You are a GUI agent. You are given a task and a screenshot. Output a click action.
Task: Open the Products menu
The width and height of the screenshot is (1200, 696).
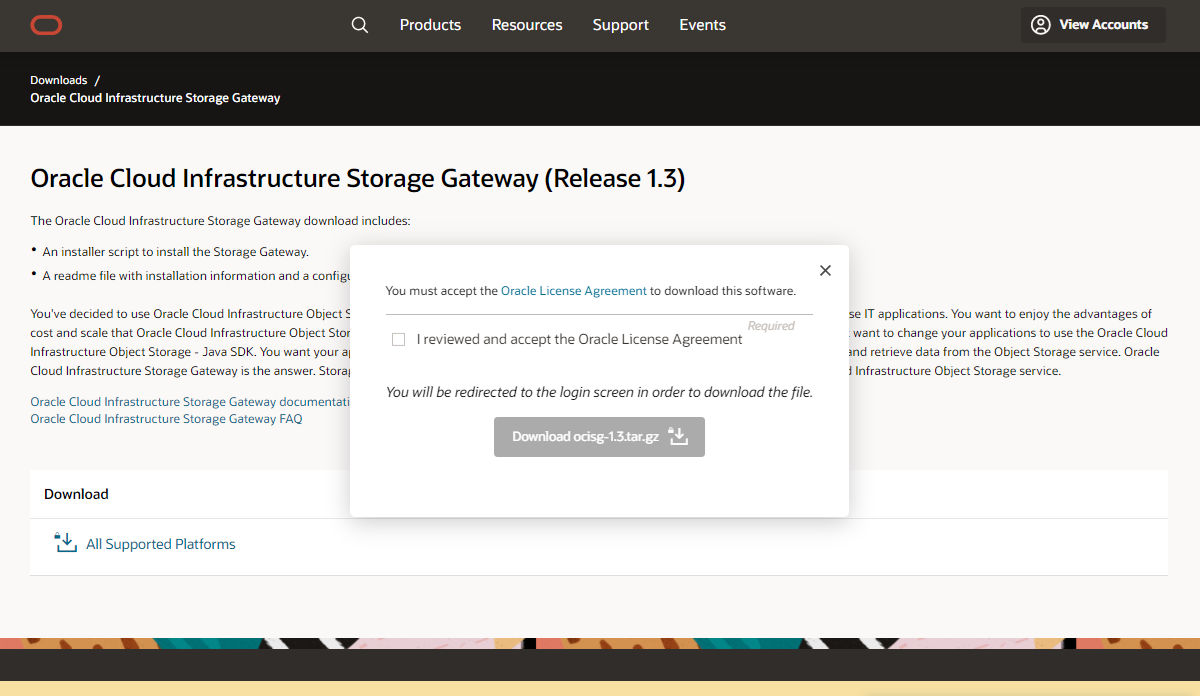[430, 25]
